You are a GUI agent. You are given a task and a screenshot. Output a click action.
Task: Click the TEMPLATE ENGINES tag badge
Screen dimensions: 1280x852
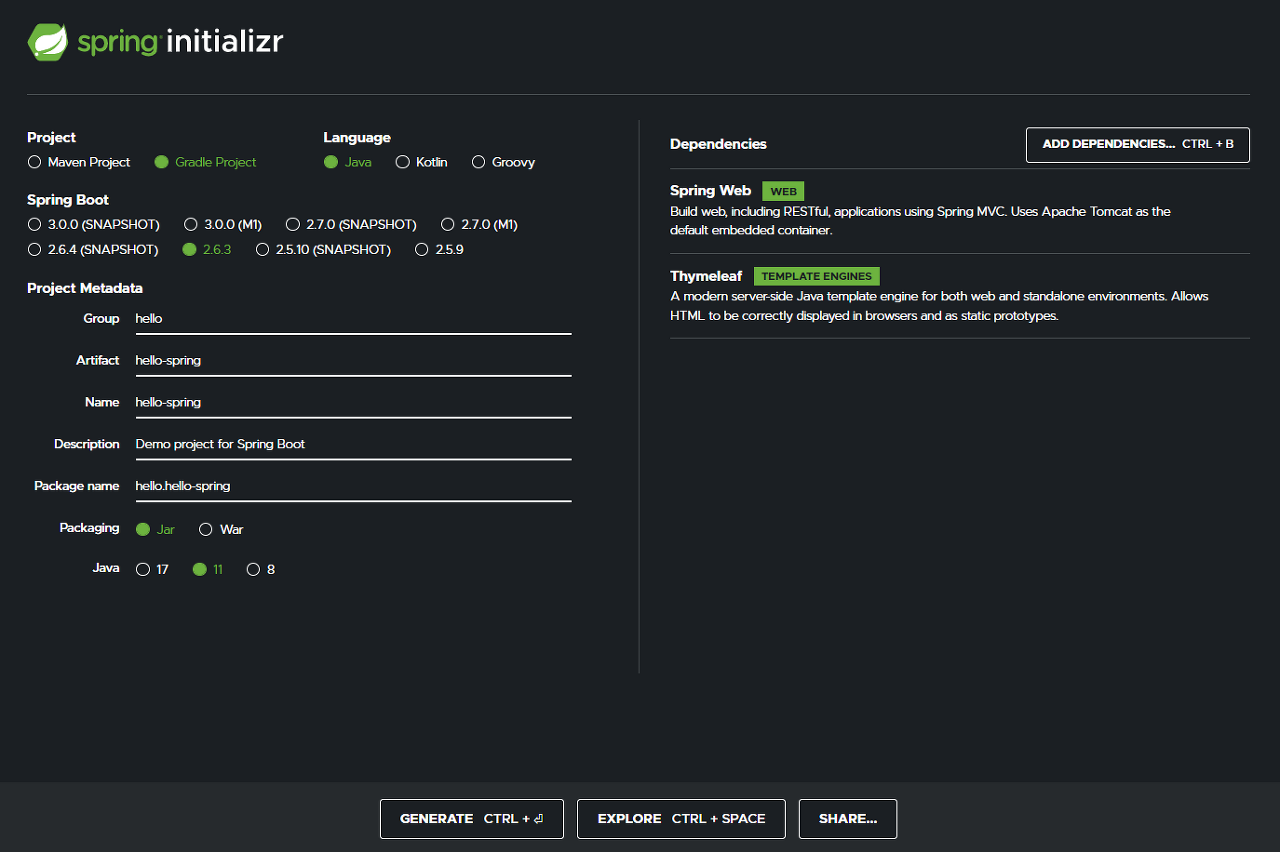click(x=817, y=276)
